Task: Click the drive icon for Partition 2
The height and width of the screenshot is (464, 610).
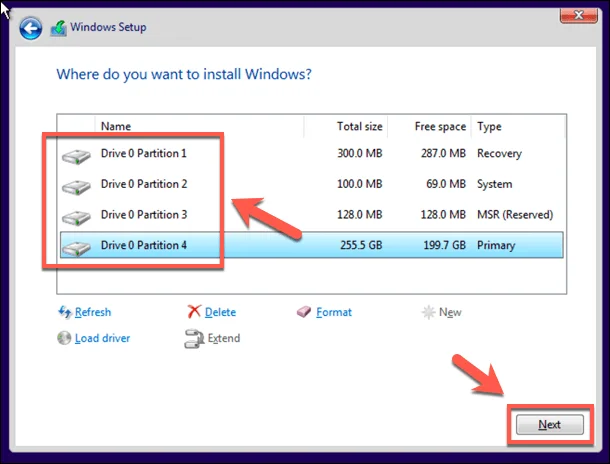Action: [75, 186]
